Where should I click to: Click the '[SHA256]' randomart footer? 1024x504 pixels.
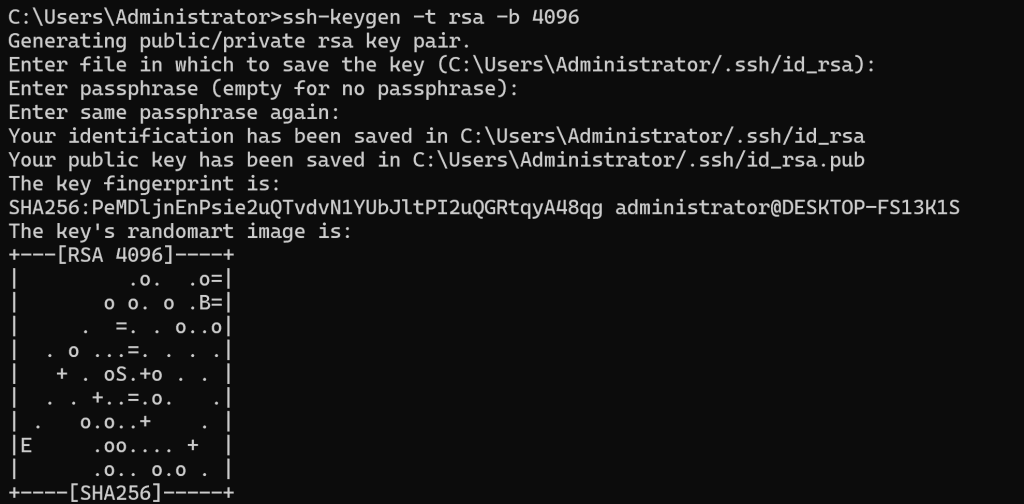(x=121, y=494)
